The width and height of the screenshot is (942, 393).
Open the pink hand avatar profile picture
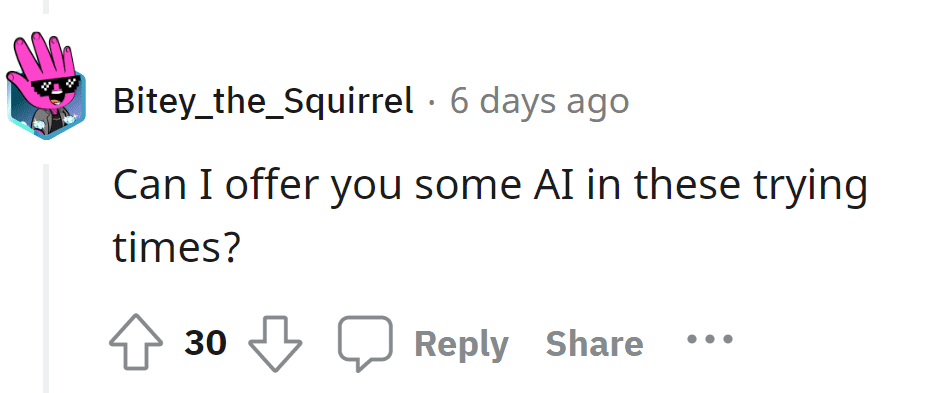click(46, 86)
